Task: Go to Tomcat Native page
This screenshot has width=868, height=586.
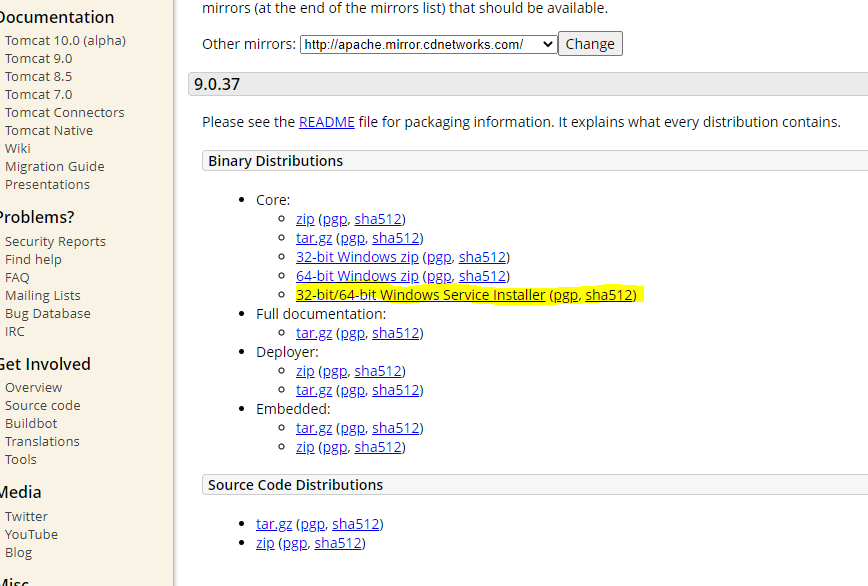Action: [x=49, y=130]
